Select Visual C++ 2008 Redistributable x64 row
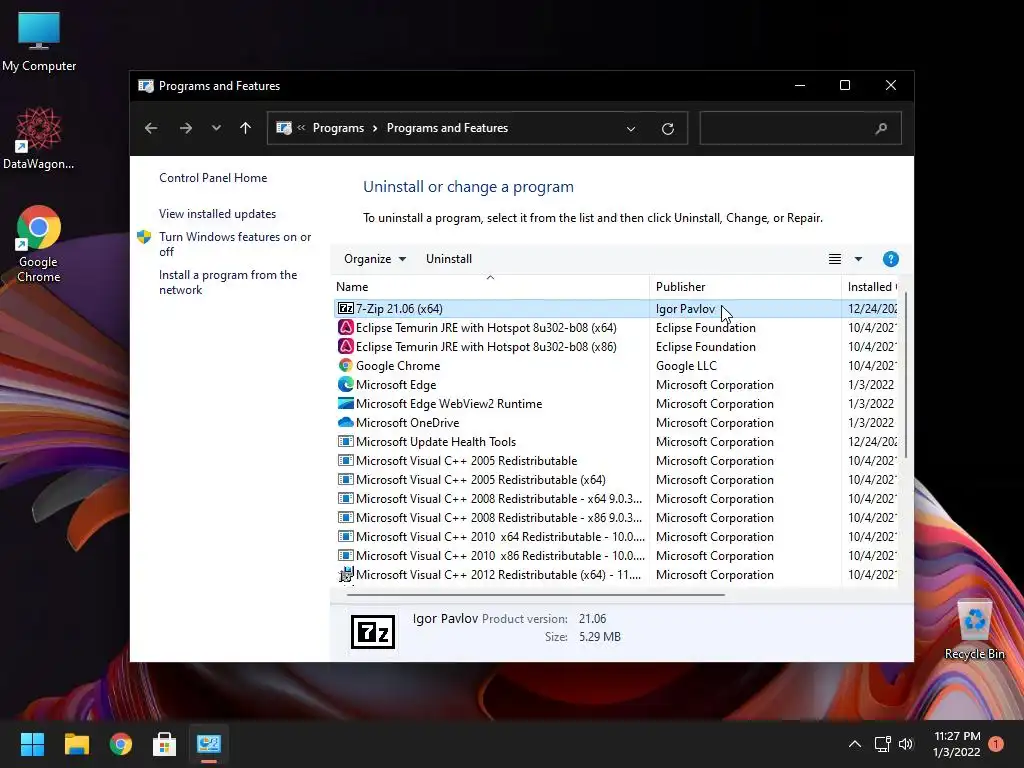This screenshot has width=1024, height=768. [616, 498]
